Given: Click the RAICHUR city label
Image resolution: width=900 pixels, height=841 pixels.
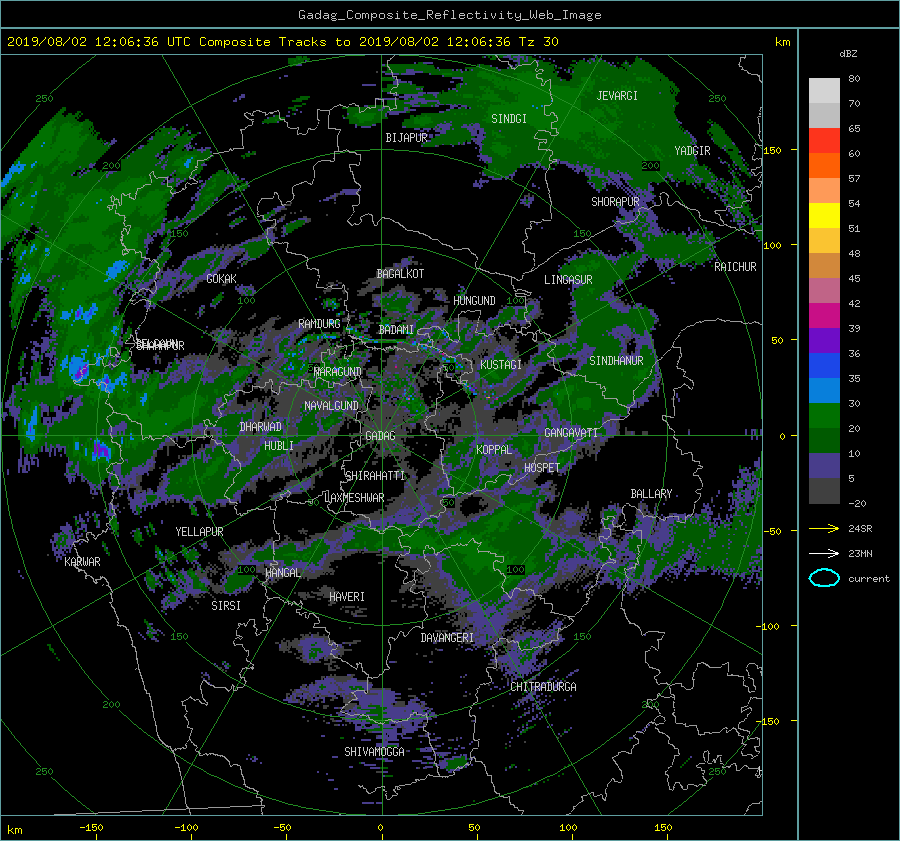Looking at the screenshot, I should coord(735,267).
